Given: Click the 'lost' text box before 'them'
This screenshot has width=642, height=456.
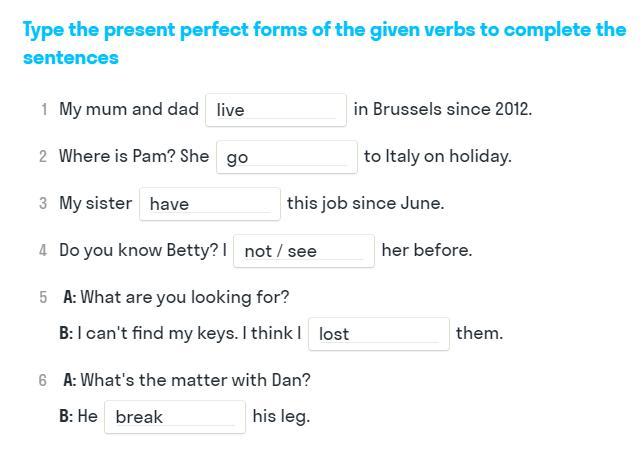Looking at the screenshot, I should [x=379, y=334].
